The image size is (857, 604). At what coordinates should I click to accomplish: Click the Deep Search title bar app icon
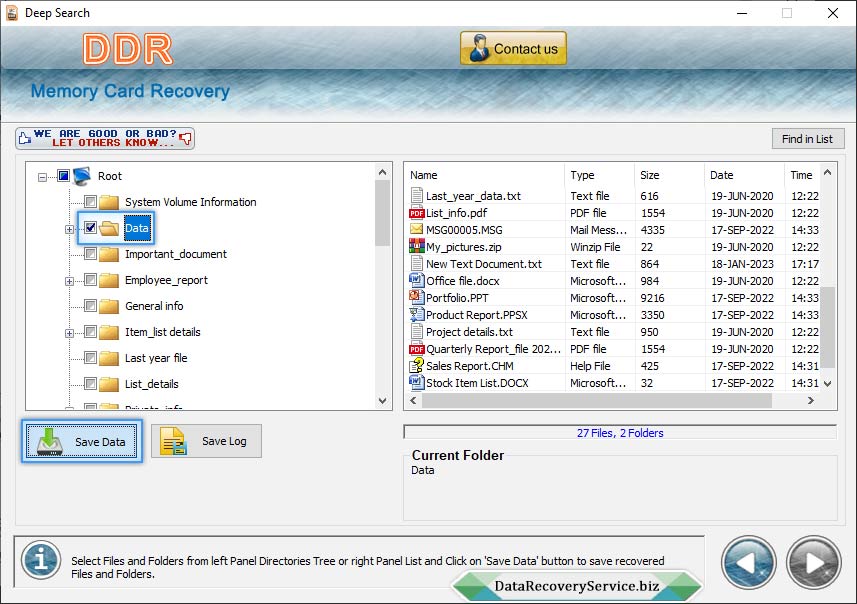pyautogui.click(x=11, y=13)
